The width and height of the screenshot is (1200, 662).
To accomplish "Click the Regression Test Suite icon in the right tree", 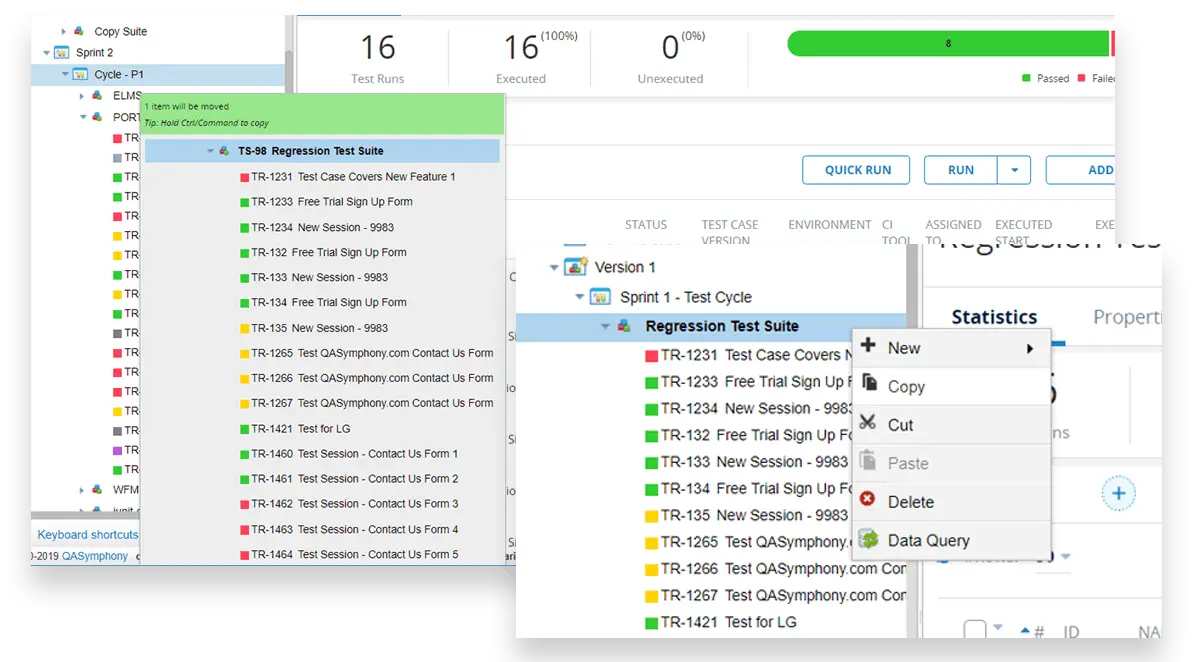I will click(624, 326).
